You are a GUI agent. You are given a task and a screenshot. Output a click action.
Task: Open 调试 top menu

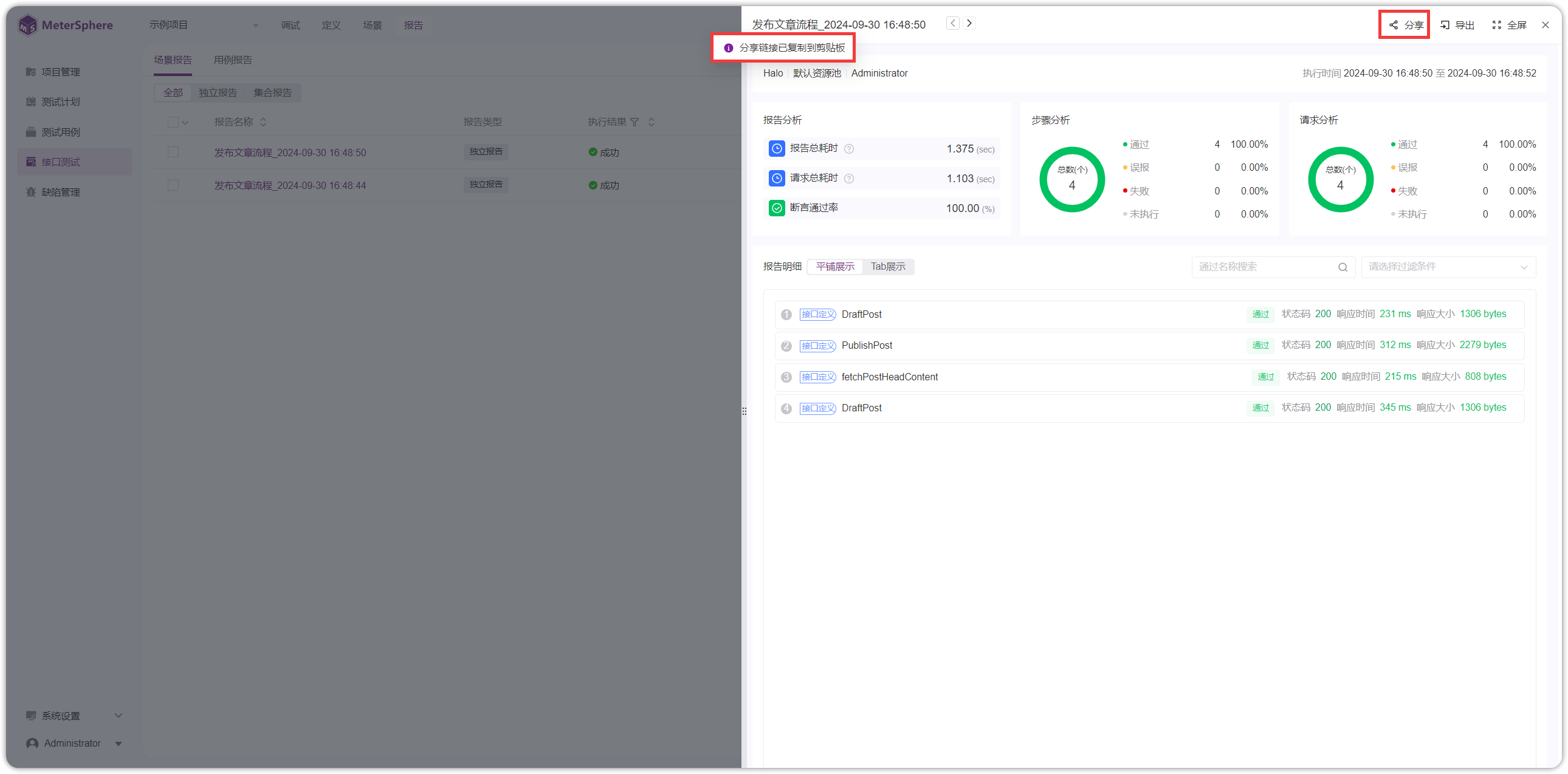291,25
